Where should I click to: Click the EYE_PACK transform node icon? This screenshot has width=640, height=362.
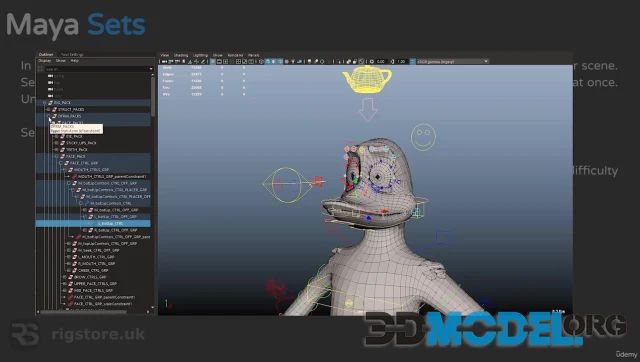pos(62,136)
